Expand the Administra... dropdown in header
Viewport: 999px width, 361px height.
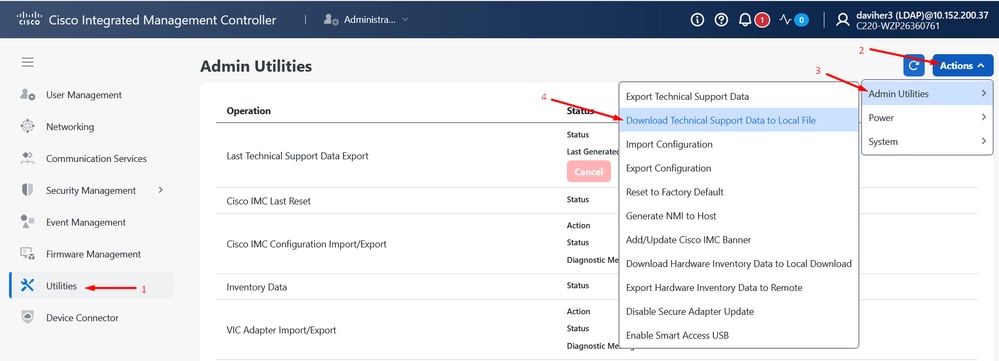pos(366,20)
